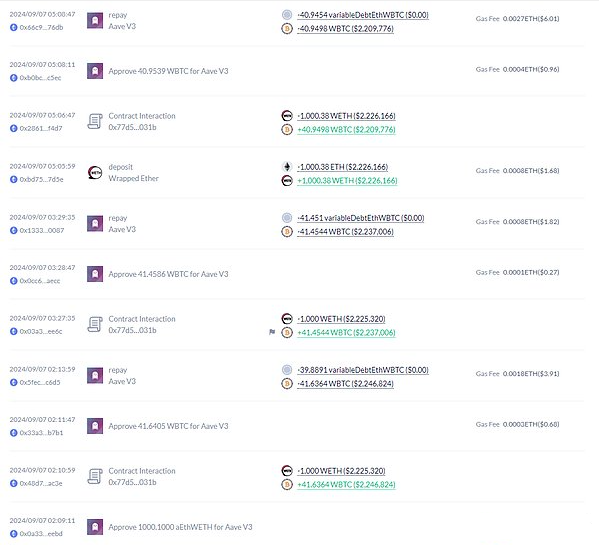Open transaction hash 0xbd75...7d5e

tap(41, 179)
